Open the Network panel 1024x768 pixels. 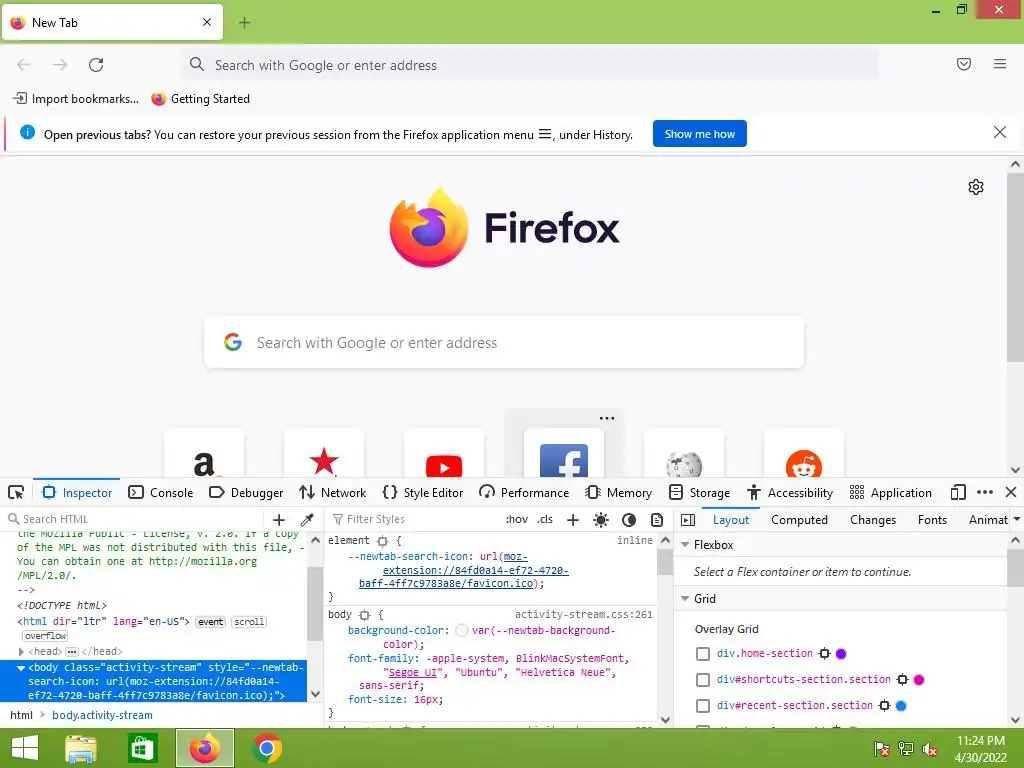pyautogui.click(x=332, y=492)
